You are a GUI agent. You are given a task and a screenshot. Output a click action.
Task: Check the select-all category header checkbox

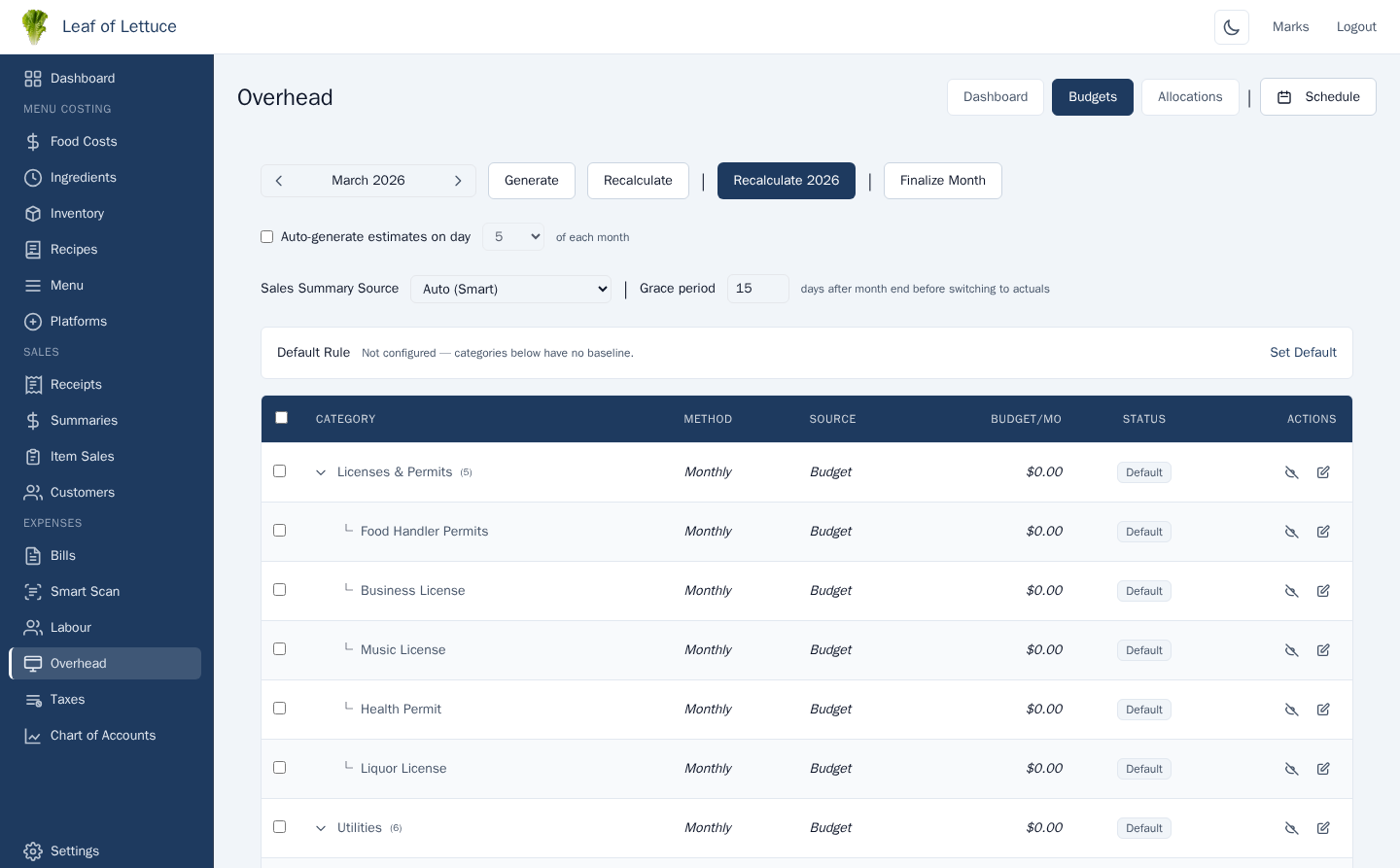click(x=281, y=418)
